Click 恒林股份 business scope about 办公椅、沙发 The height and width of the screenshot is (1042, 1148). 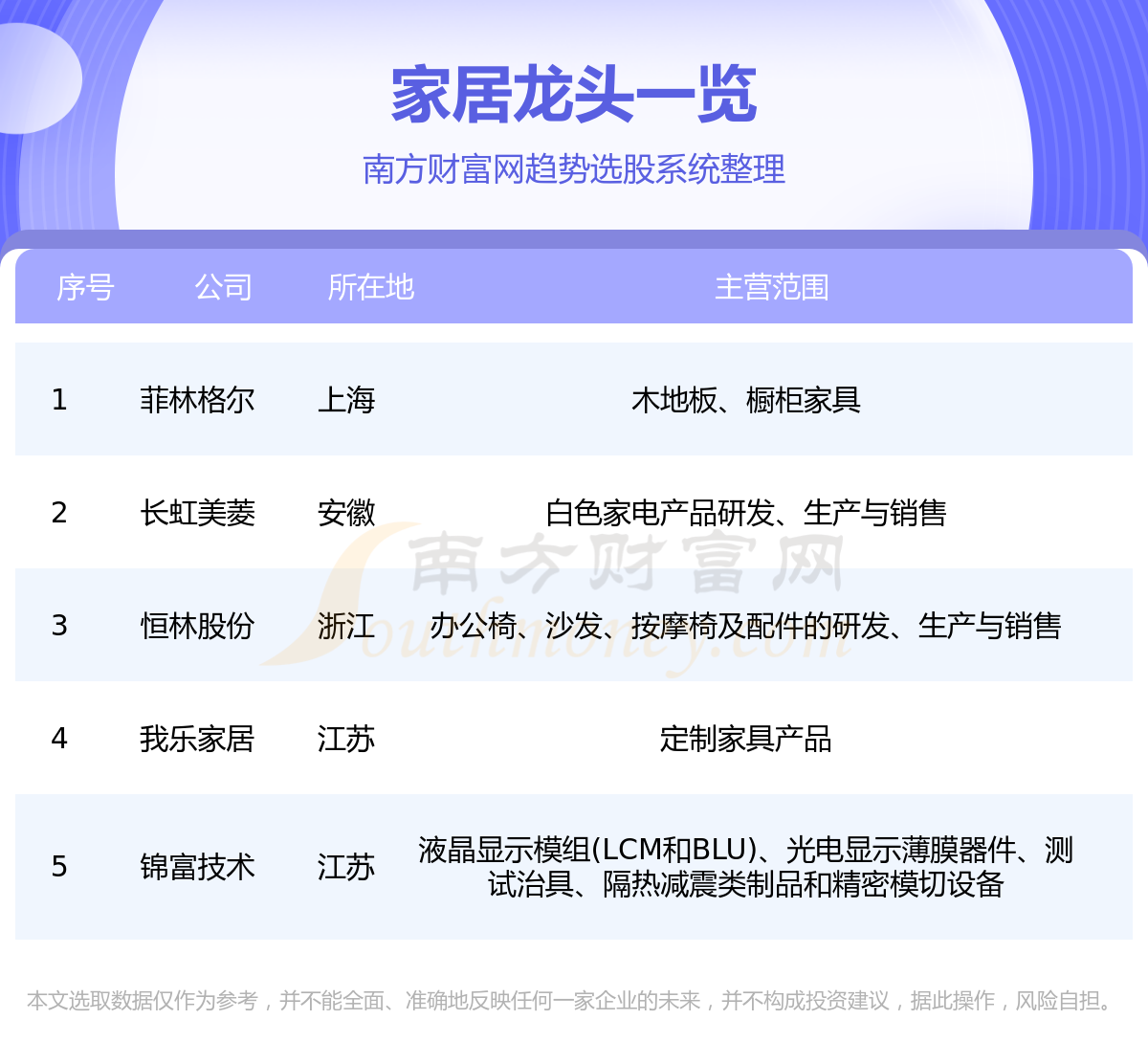(x=746, y=625)
